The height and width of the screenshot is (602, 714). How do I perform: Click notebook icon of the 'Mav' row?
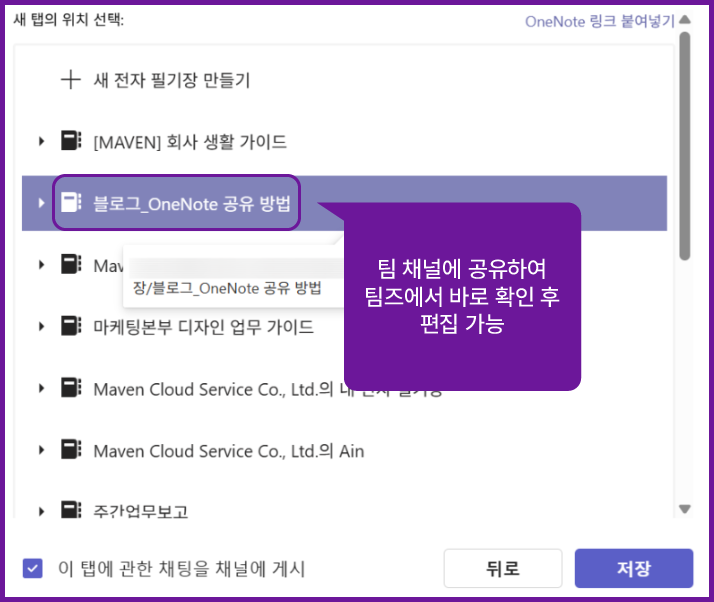71,264
